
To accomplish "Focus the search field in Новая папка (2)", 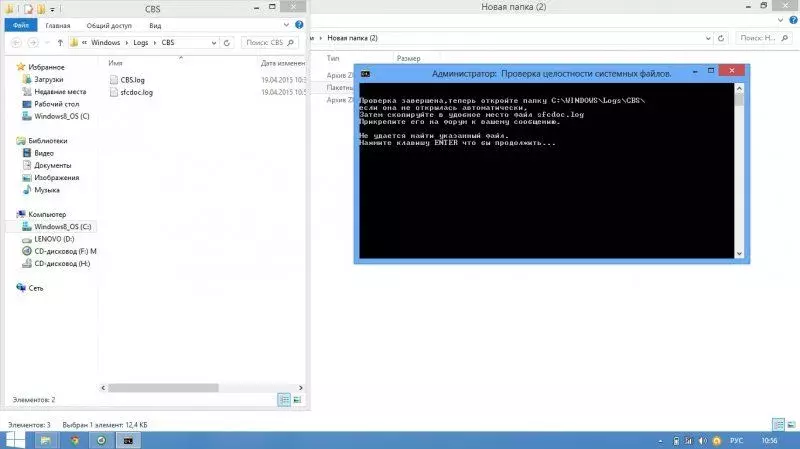I will tap(762, 38).
